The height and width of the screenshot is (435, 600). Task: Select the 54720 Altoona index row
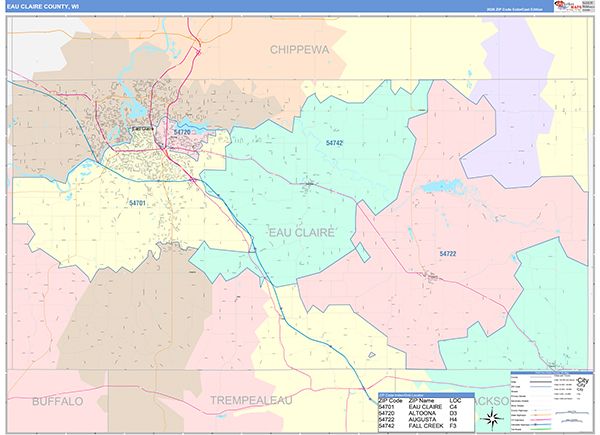419,413
